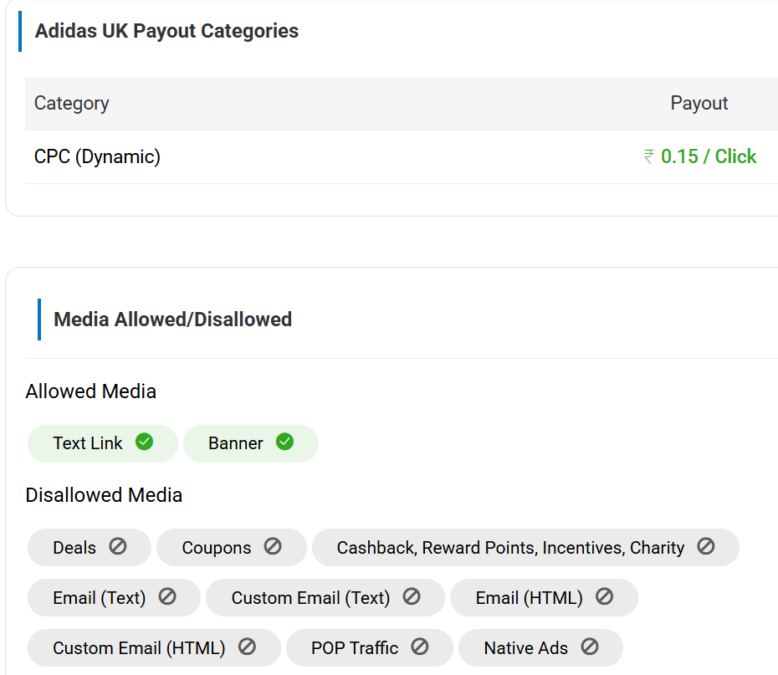
Task: Click the green checkmark beside Banner
Action: [x=285, y=442]
